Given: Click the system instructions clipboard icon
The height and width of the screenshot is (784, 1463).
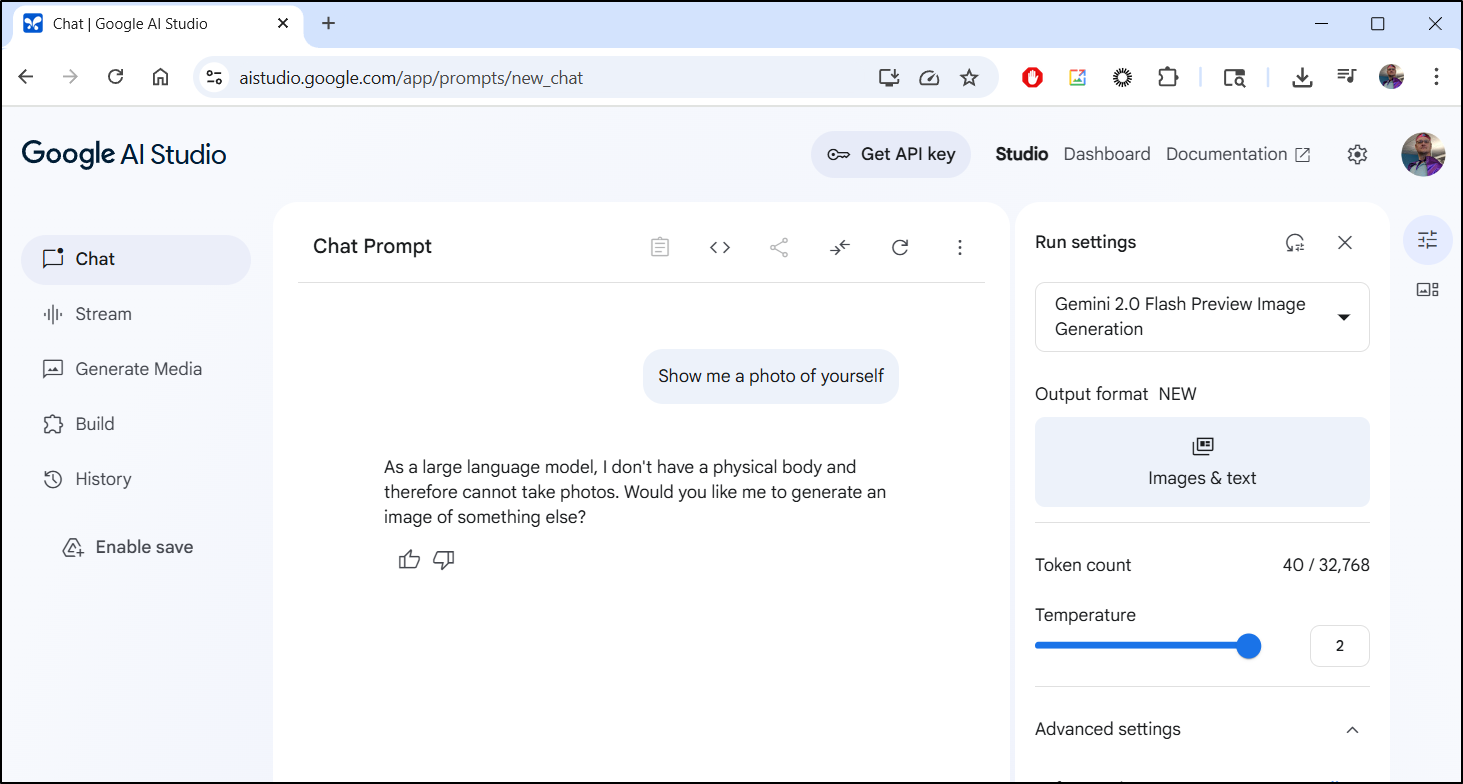Looking at the screenshot, I should pos(660,247).
